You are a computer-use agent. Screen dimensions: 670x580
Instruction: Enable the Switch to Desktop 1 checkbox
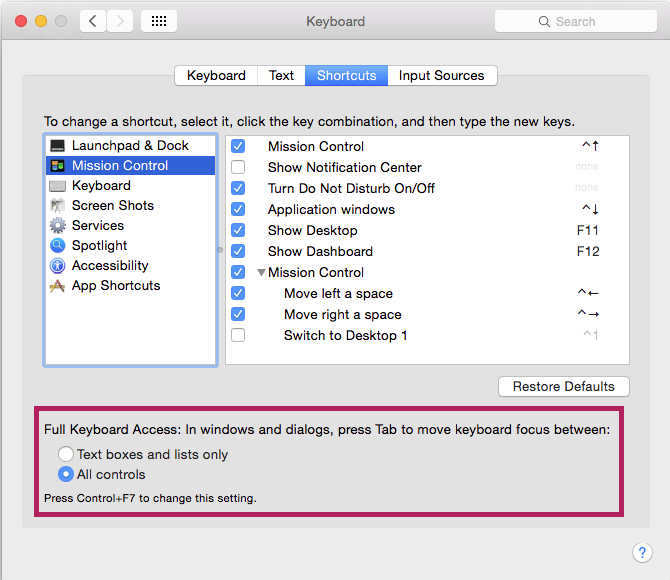tap(238, 336)
